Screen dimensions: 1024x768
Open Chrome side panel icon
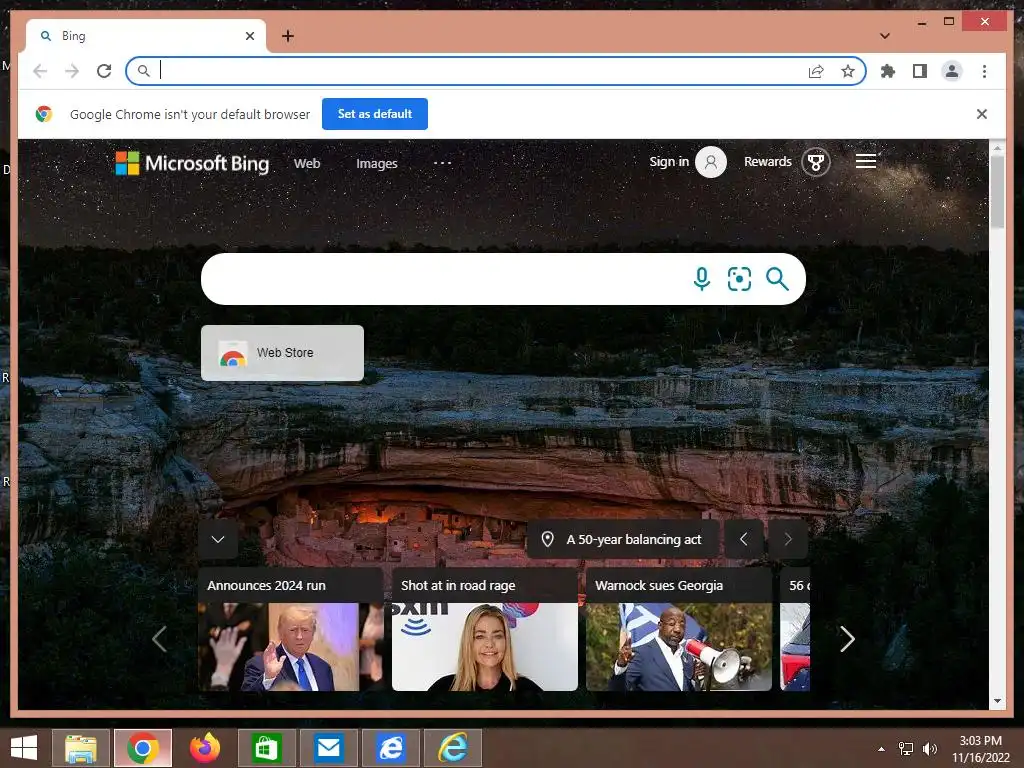[920, 71]
